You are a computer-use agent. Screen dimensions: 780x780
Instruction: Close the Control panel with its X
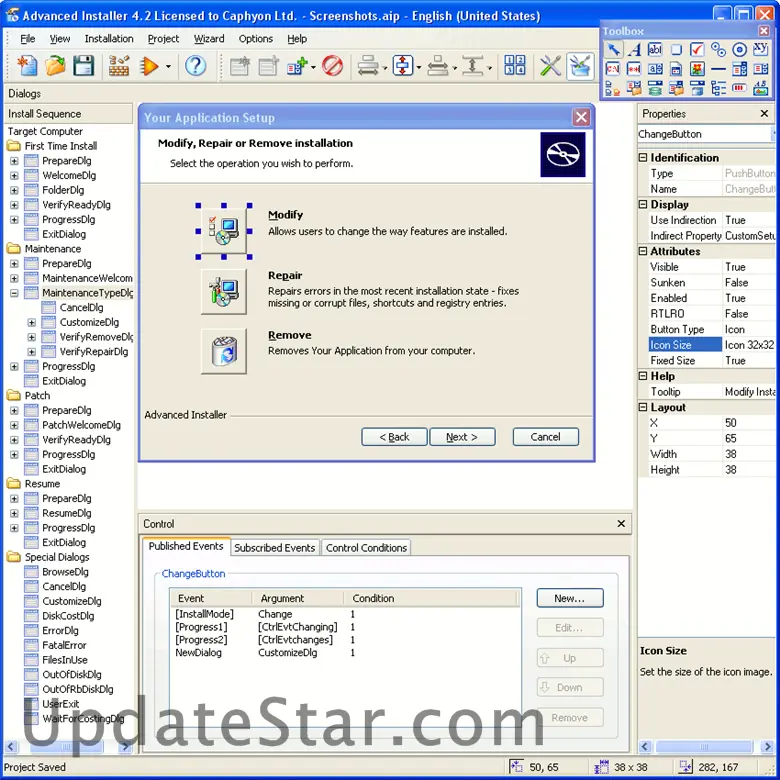621,524
